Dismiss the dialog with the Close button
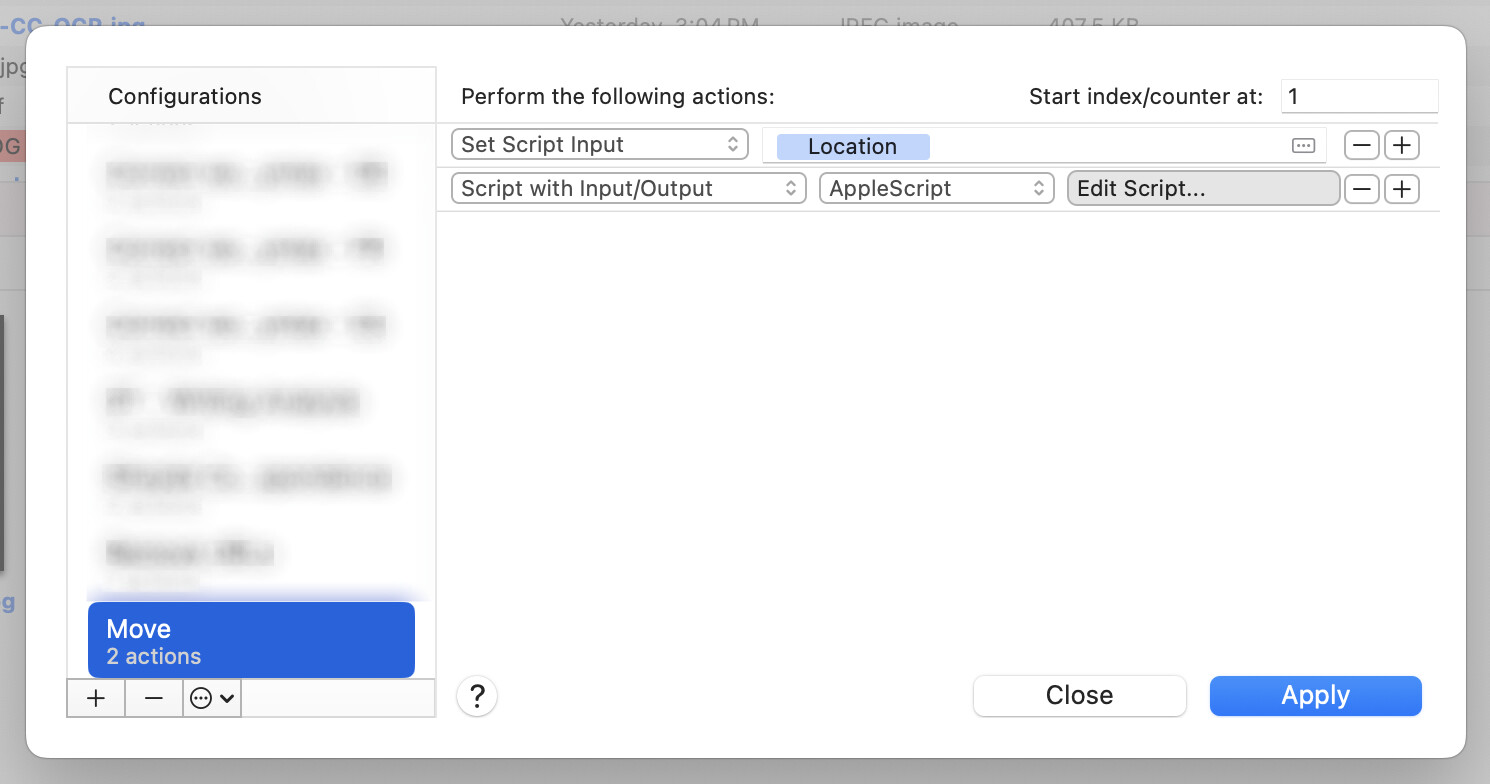 pos(1079,696)
